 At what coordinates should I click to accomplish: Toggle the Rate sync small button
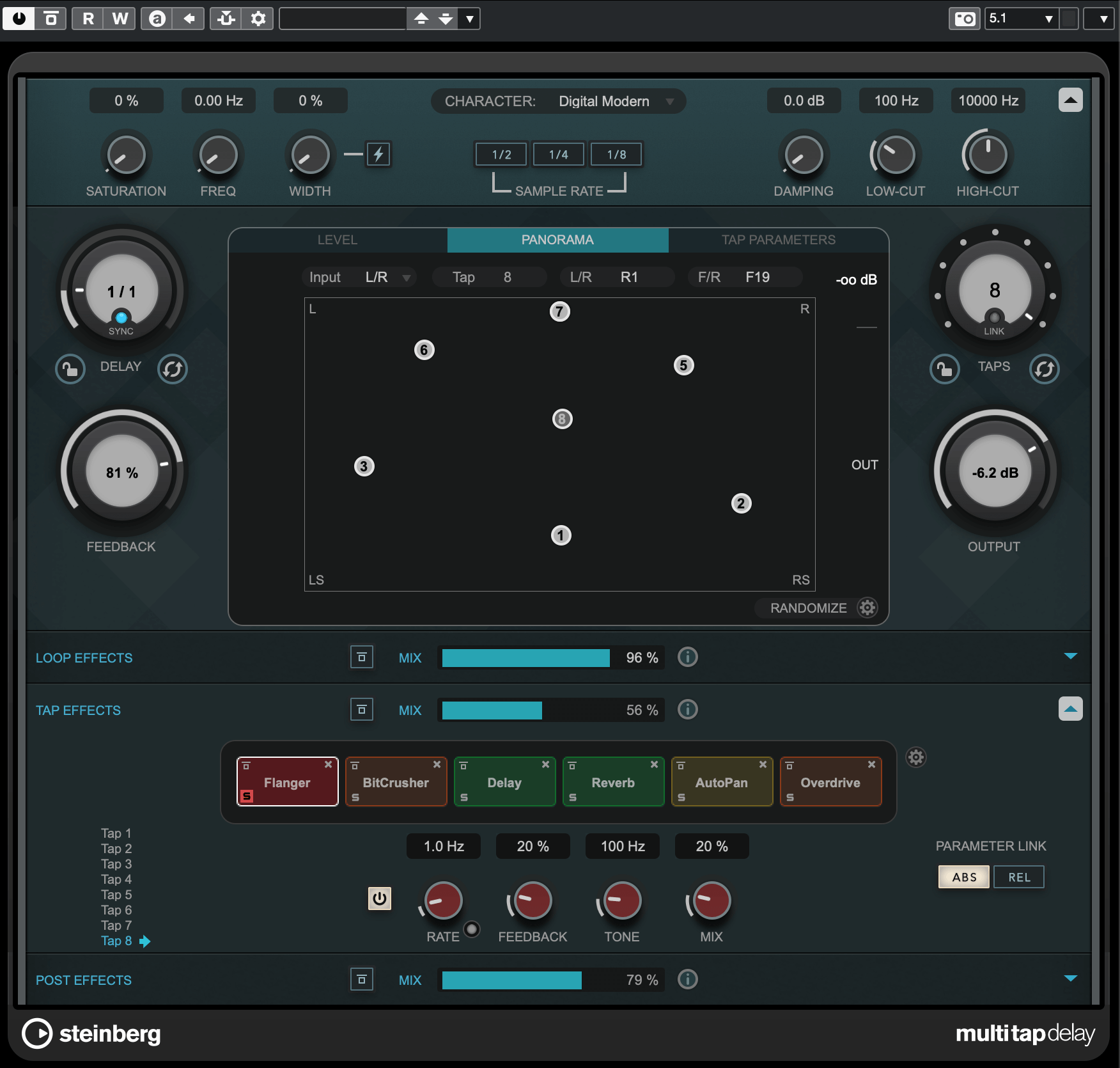click(472, 929)
